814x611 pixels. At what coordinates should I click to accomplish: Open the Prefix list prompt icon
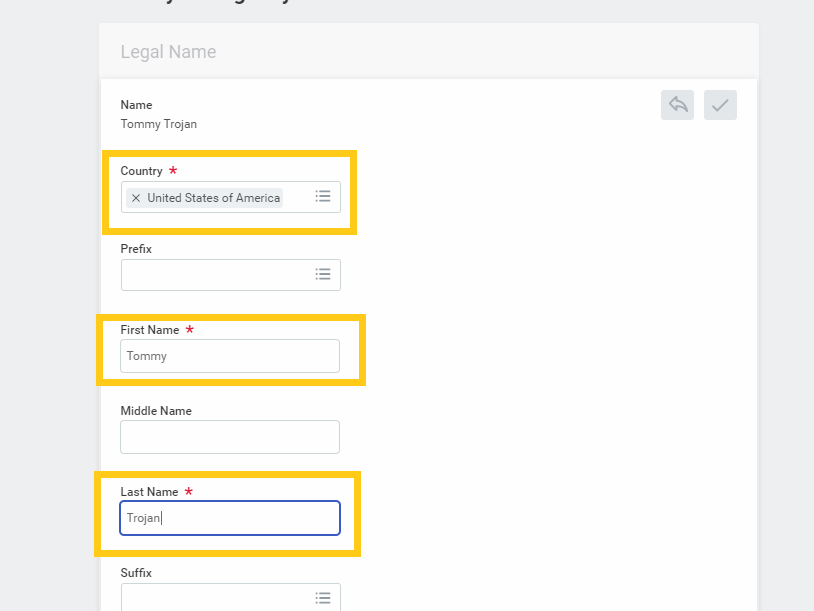pyautogui.click(x=323, y=274)
